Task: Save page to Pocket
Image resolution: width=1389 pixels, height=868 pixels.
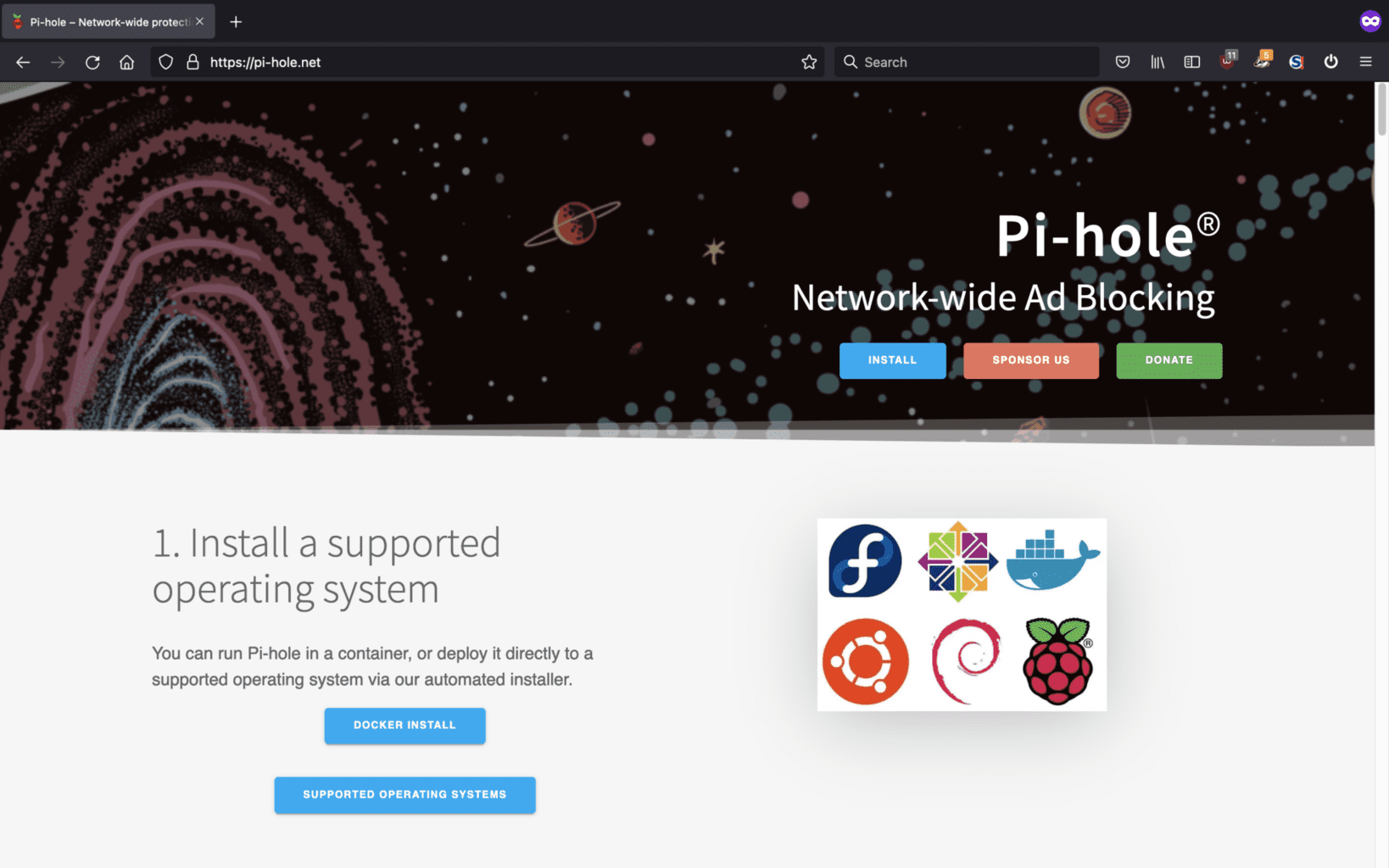Action: (x=1123, y=62)
